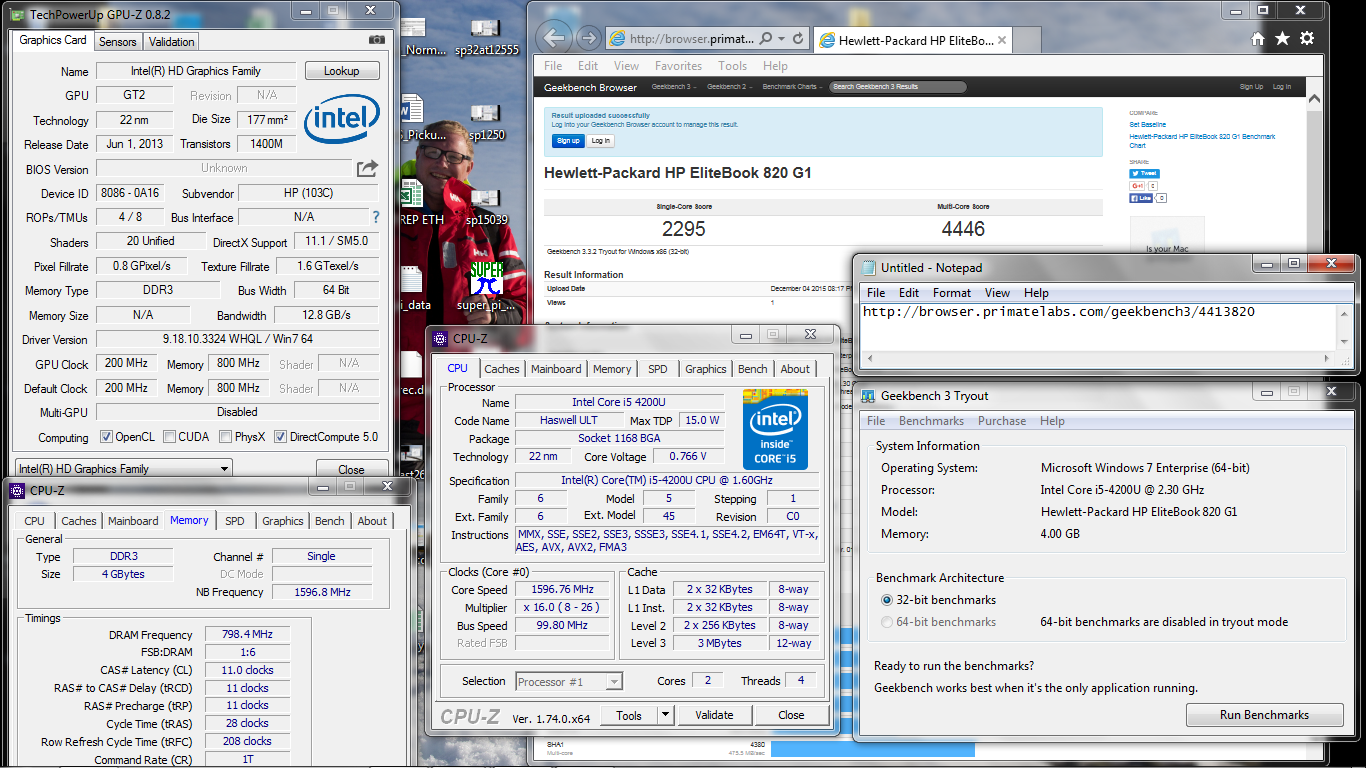Click the Bus Interface question mark icon
1366x768 pixels.
376,217
